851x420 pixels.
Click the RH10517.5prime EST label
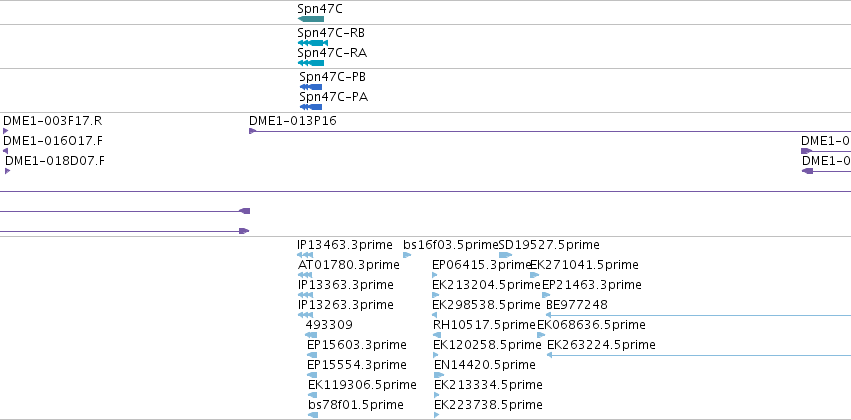pos(484,325)
